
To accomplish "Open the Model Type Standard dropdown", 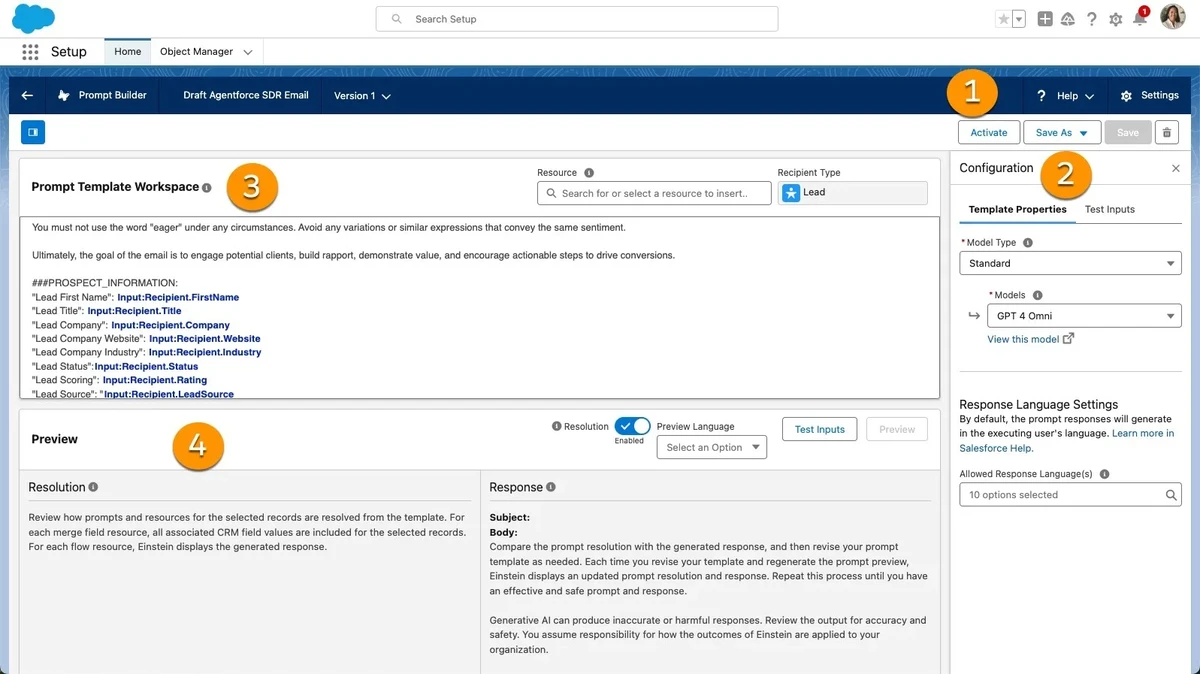I will point(1069,264).
